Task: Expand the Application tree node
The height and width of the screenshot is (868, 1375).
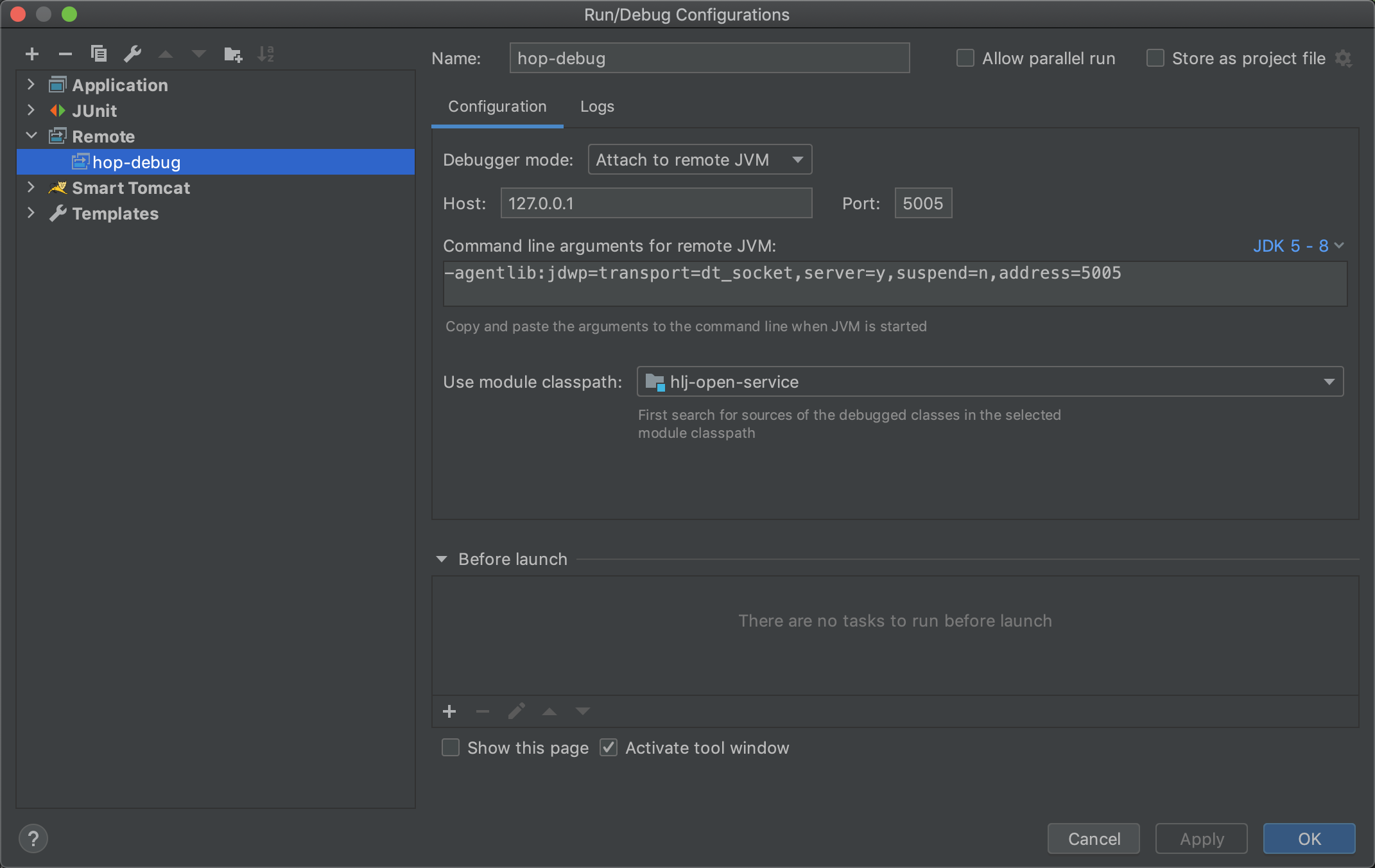Action: [x=31, y=85]
